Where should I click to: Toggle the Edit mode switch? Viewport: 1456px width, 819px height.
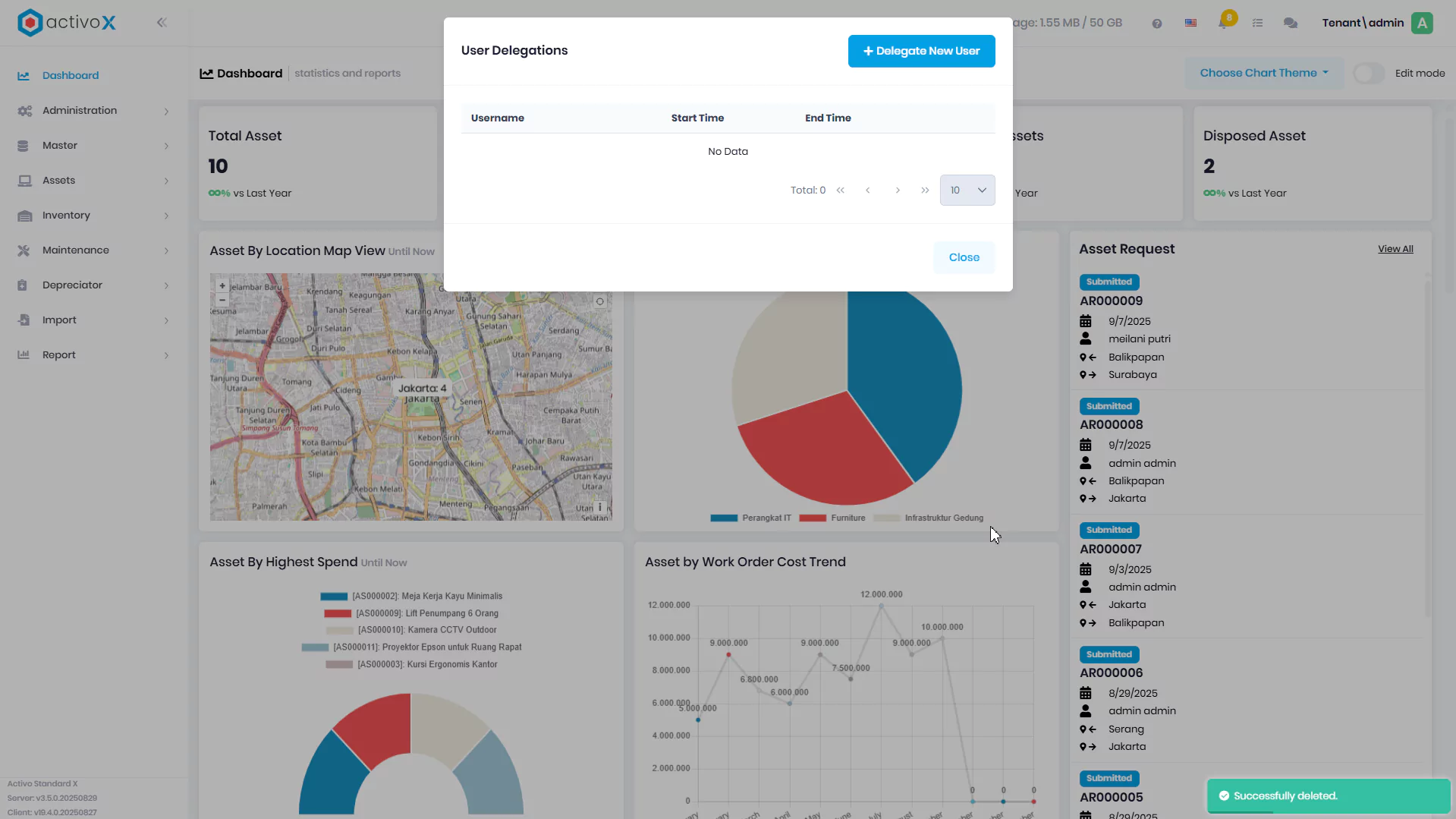pos(1369,74)
